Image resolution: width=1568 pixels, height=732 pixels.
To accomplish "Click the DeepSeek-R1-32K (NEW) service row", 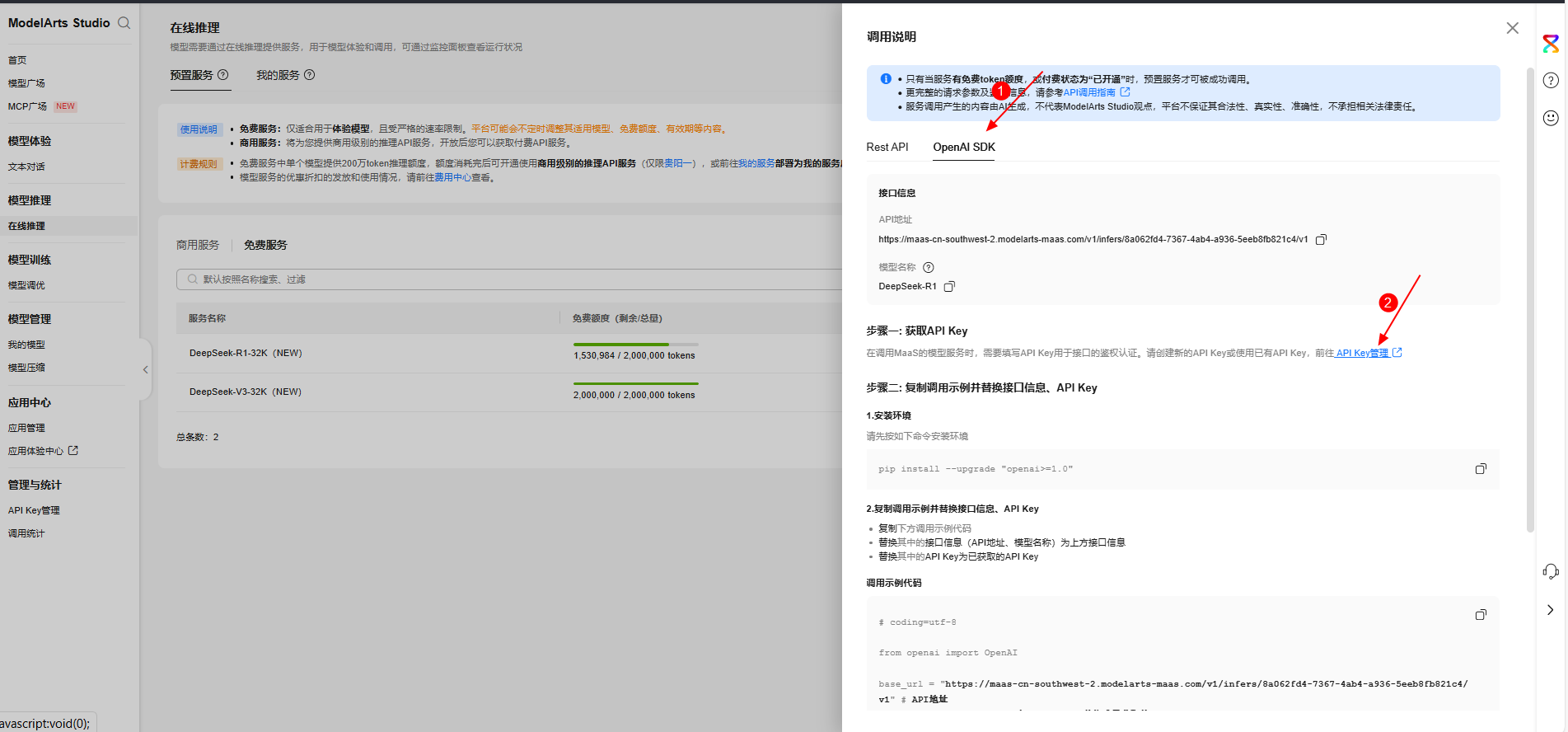I will (x=509, y=354).
